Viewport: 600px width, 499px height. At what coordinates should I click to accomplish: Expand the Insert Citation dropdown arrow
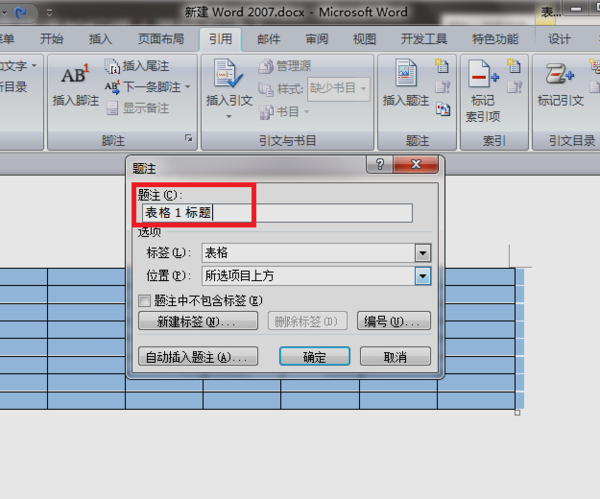229,116
